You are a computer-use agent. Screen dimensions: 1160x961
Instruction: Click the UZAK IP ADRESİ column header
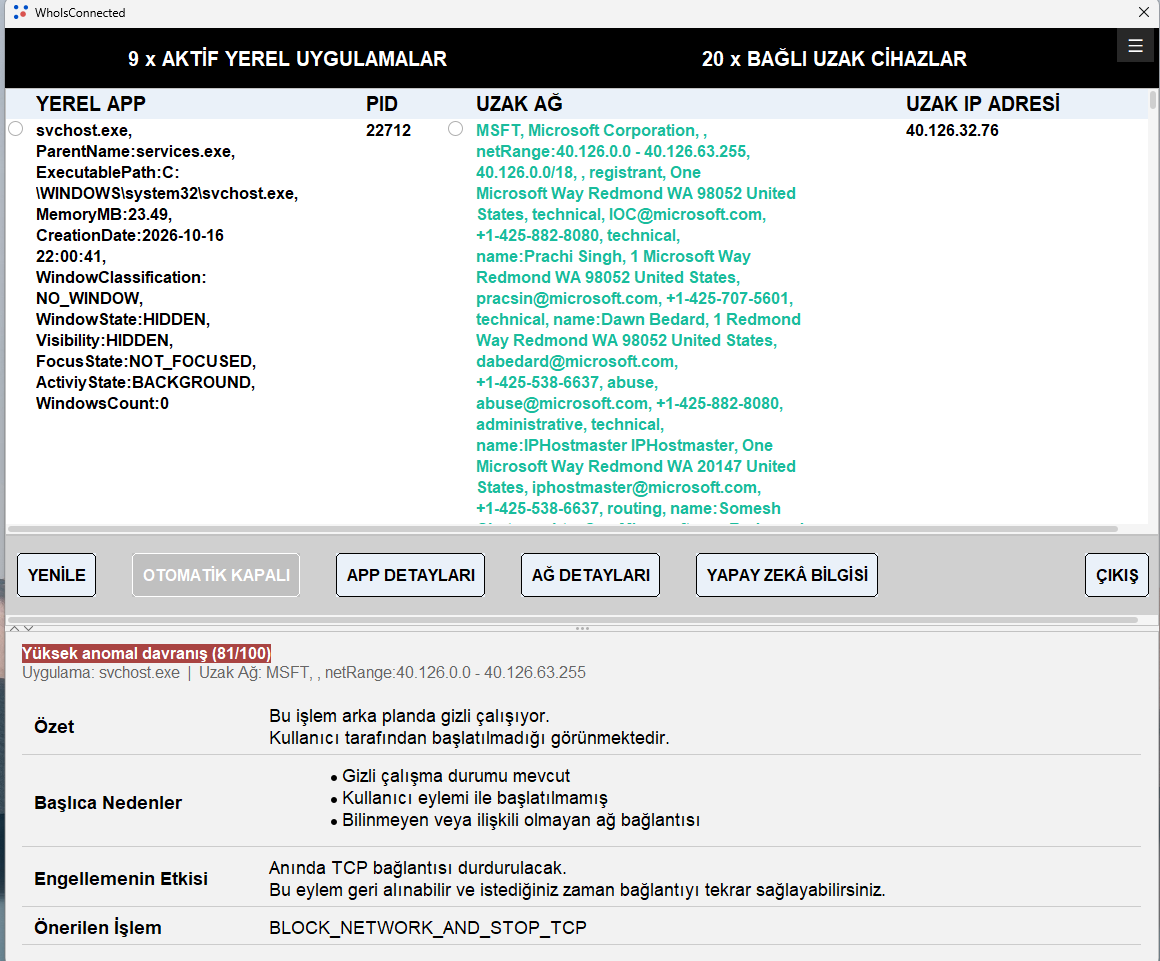(x=982, y=104)
